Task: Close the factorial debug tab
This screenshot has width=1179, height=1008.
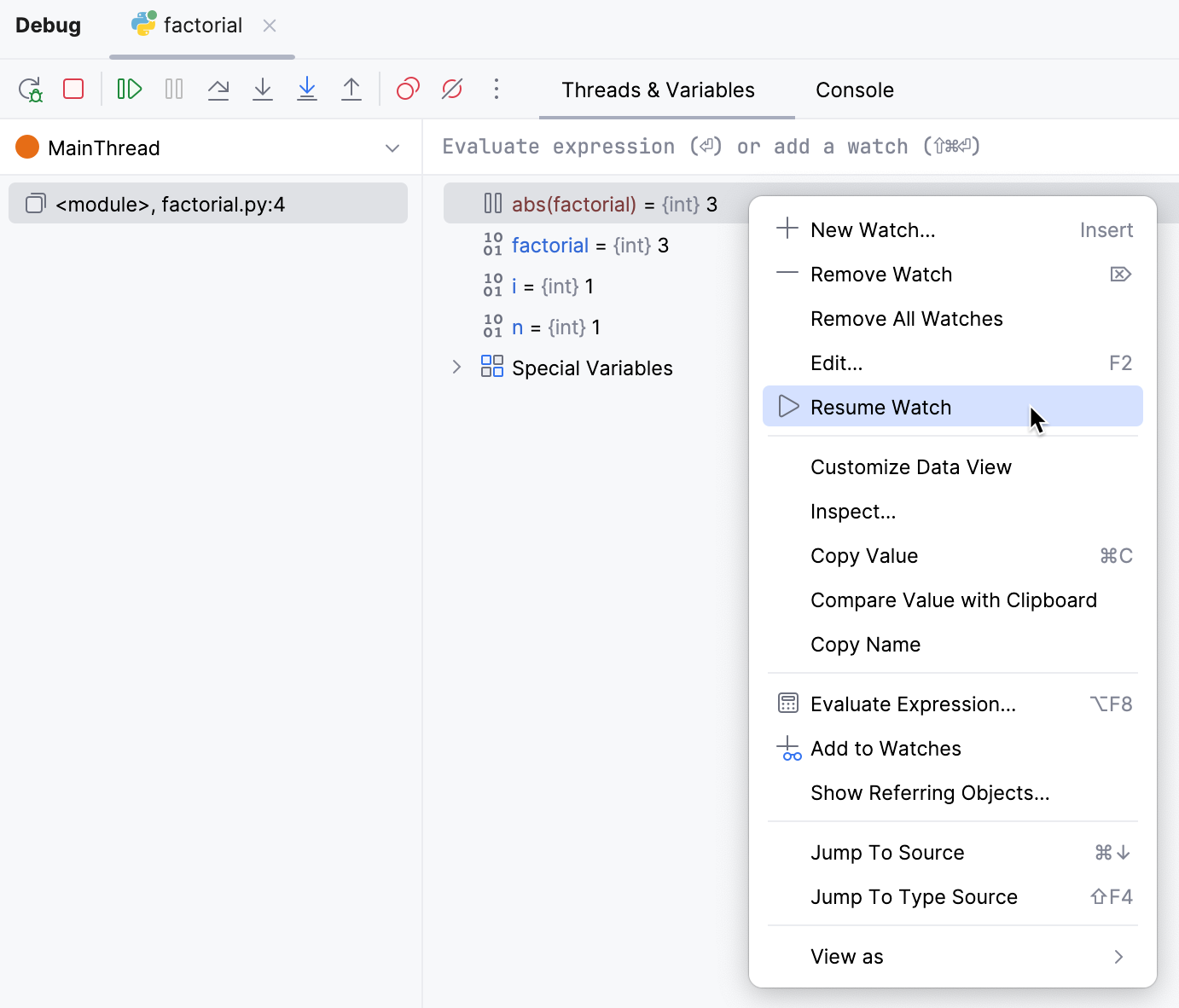Action: coord(270,26)
